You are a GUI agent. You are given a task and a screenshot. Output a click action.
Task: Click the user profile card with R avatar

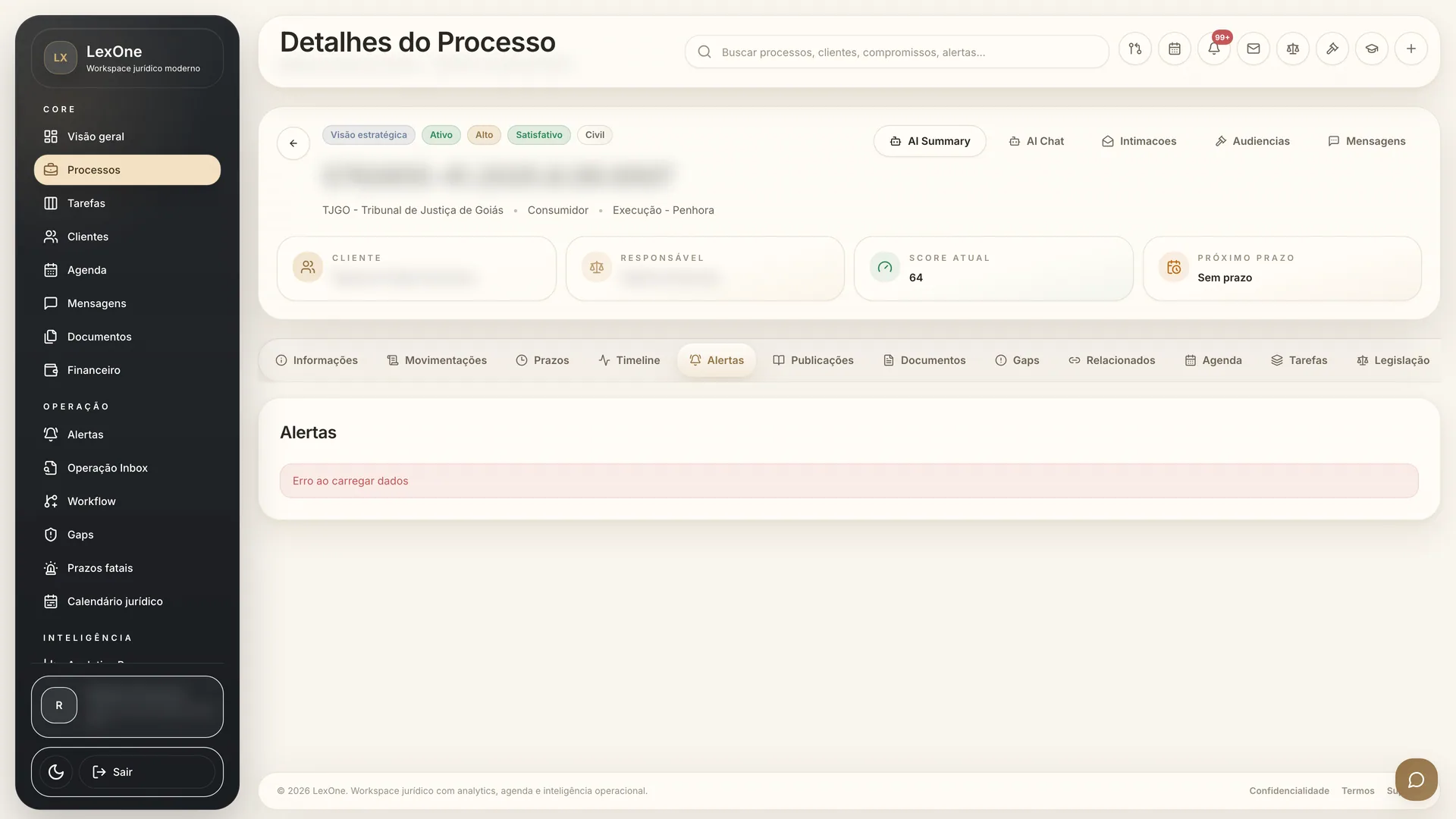click(x=127, y=706)
